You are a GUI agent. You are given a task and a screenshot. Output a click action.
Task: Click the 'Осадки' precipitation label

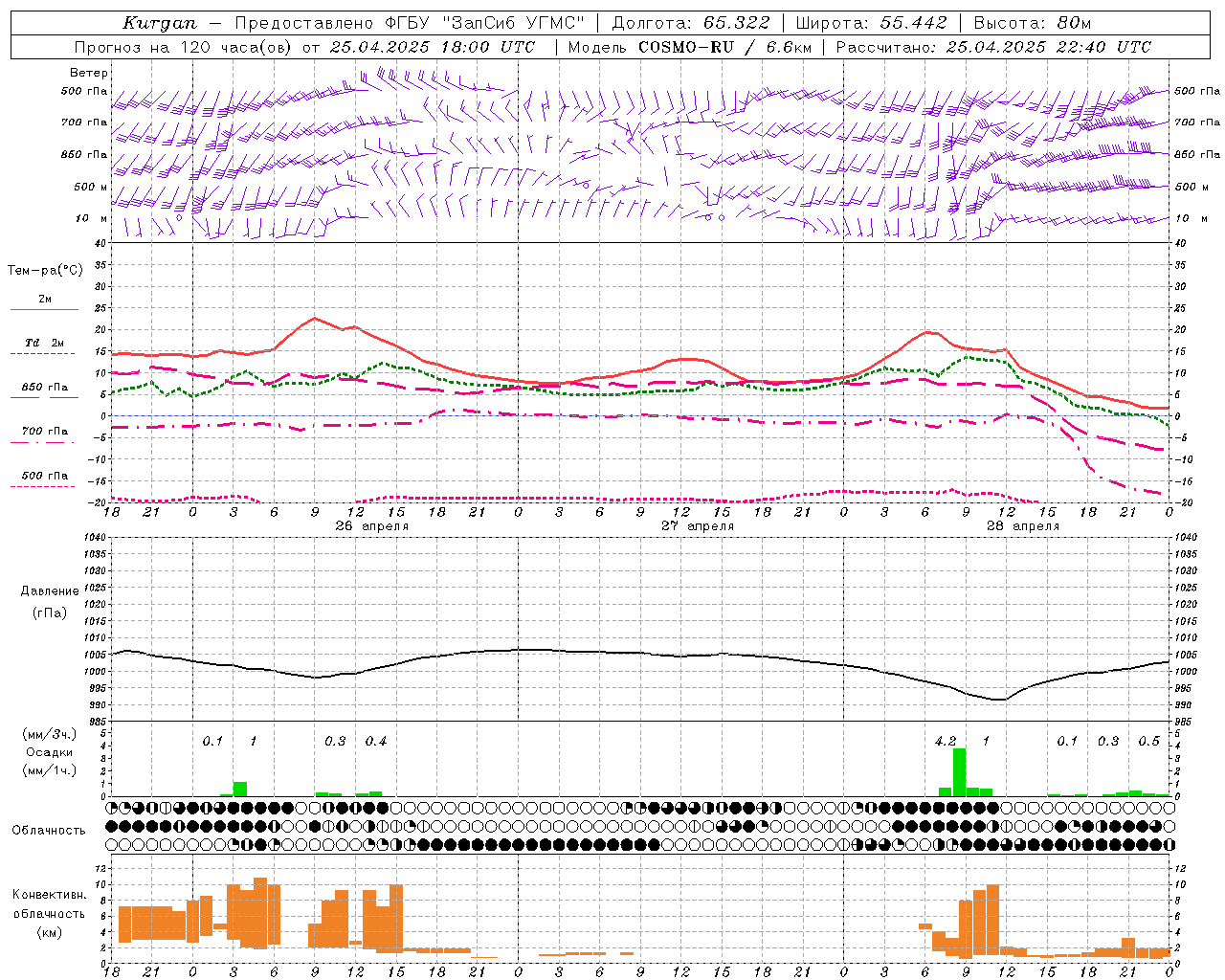pyautogui.click(x=49, y=752)
